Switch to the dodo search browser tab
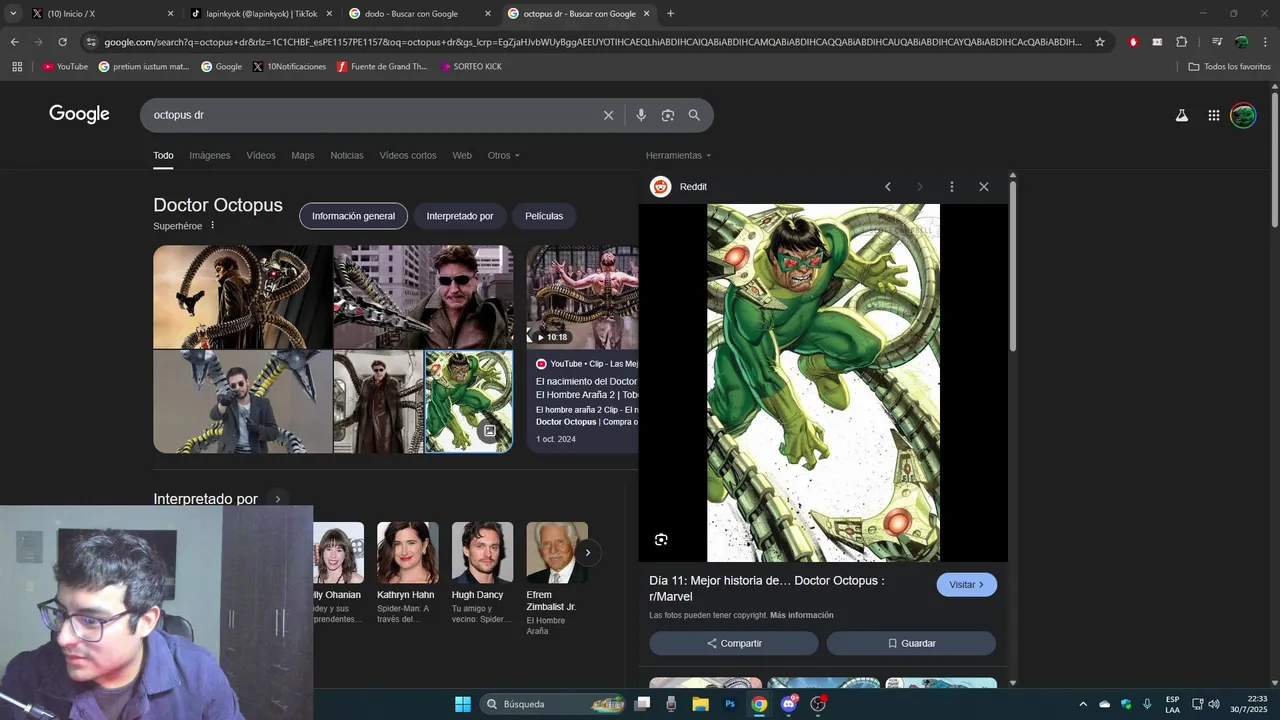Screen dimensions: 1280x720 (x=419, y=14)
